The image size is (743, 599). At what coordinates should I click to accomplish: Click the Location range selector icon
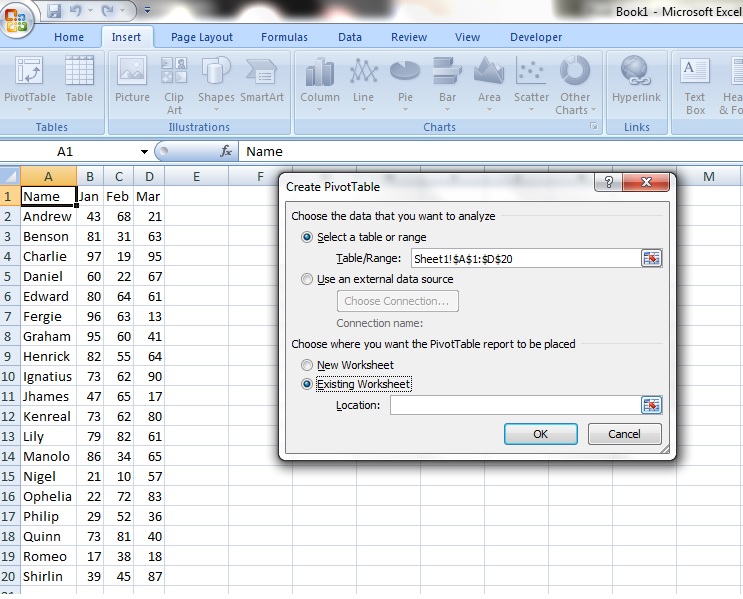pos(652,405)
